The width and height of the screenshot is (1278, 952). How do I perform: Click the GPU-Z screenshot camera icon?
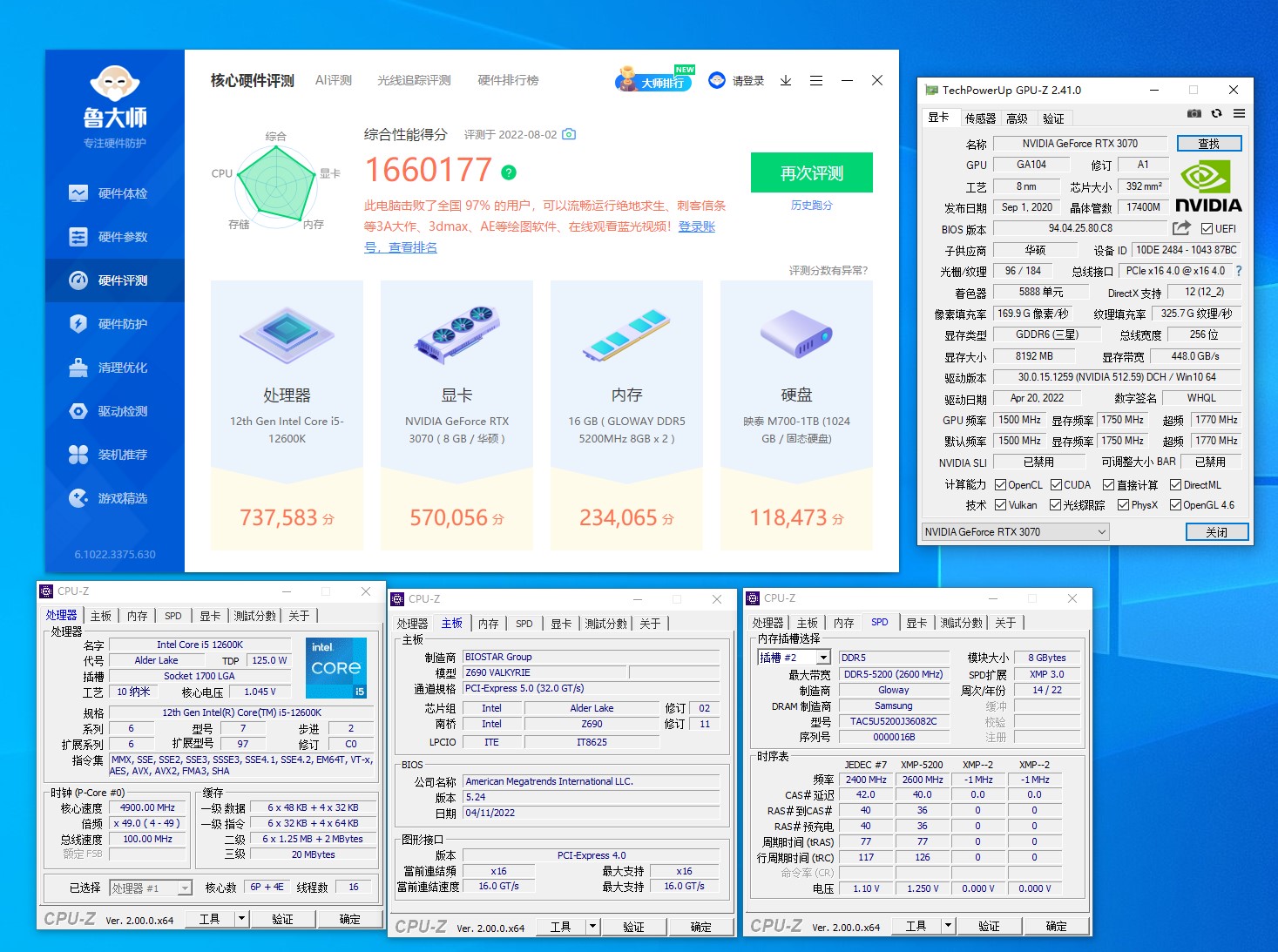1194,114
